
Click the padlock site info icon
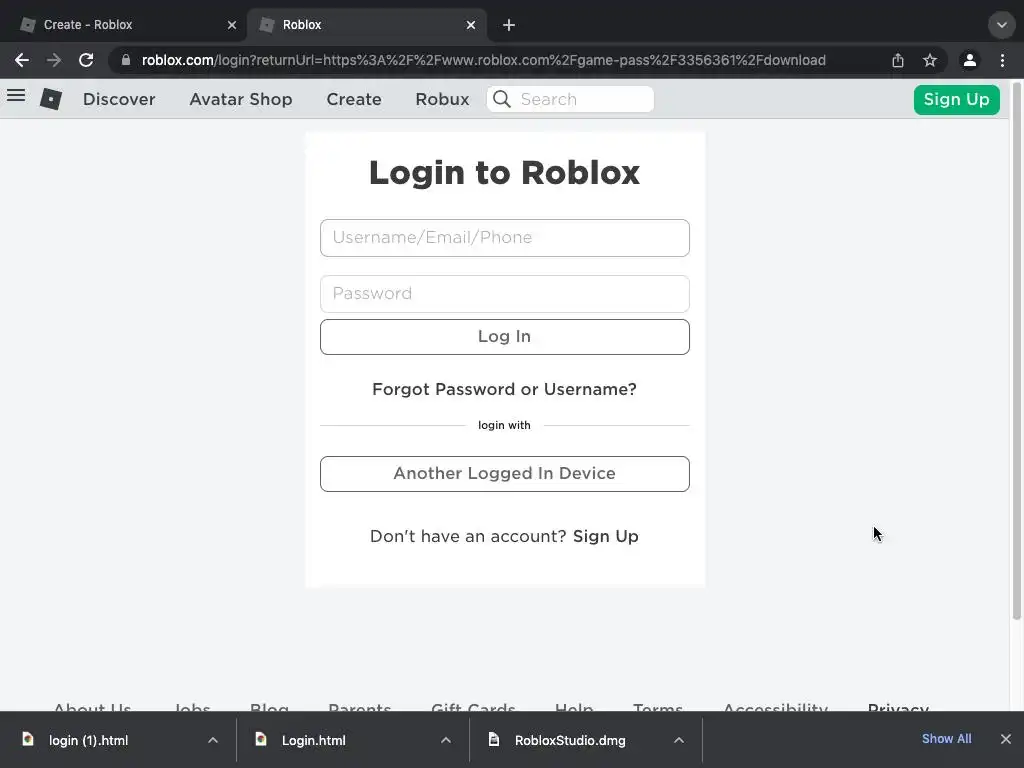pyautogui.click(x=126, y=60)
